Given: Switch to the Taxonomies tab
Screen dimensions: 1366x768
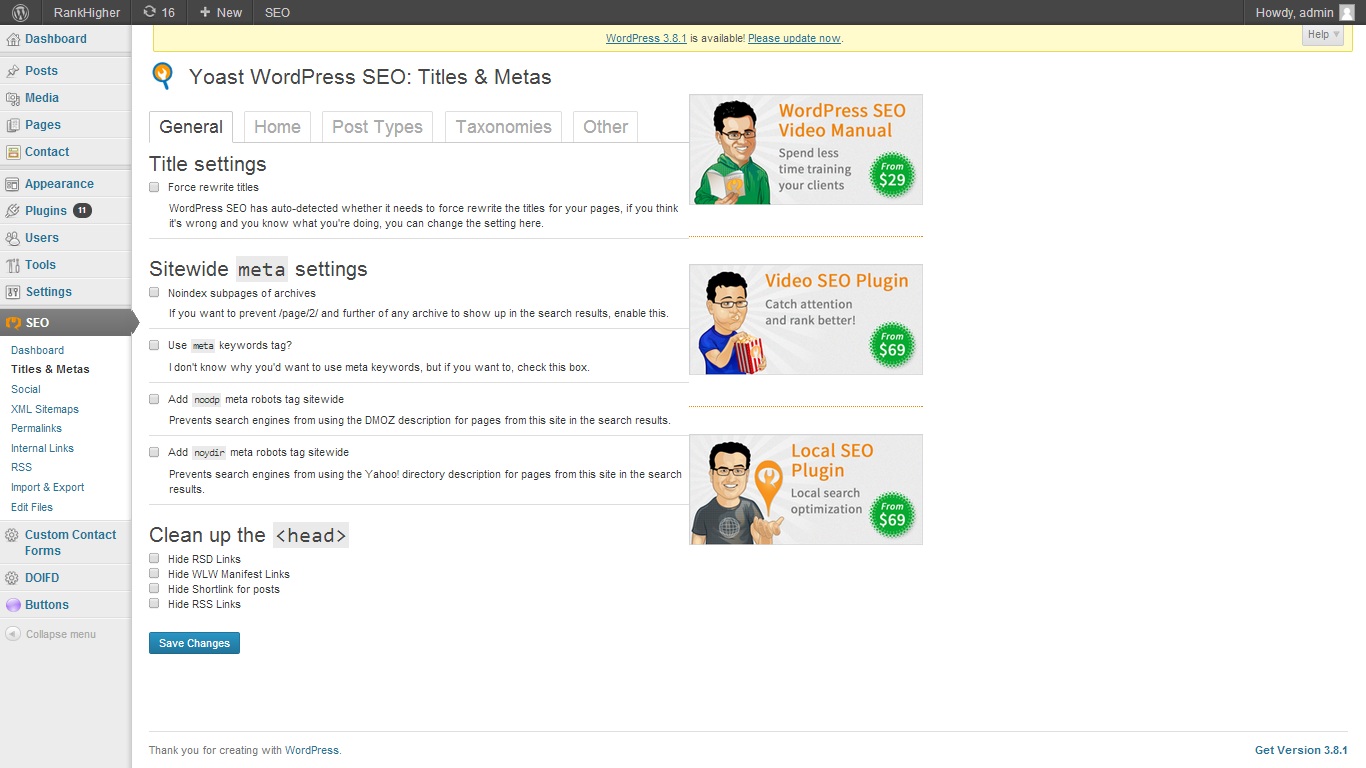Looking at the screenshot, I should point(503,127).
